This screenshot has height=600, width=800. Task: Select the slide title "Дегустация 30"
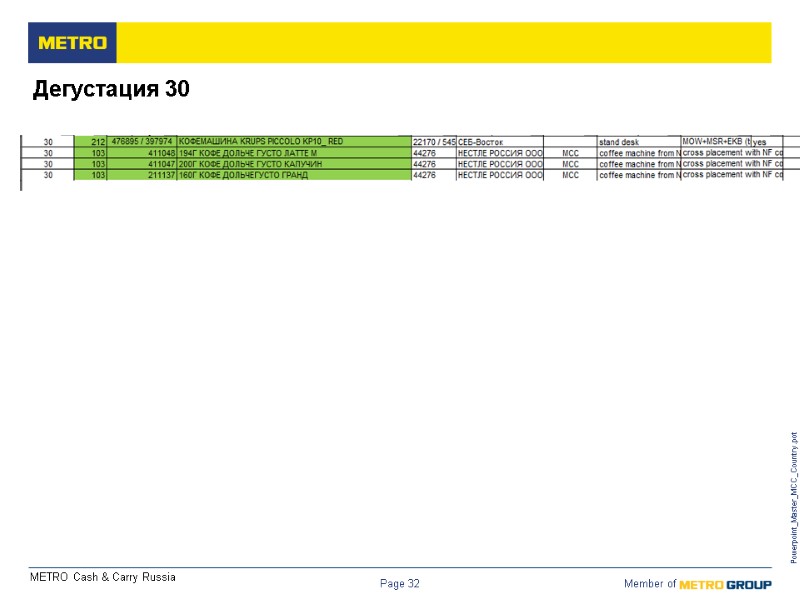[111, 89]
